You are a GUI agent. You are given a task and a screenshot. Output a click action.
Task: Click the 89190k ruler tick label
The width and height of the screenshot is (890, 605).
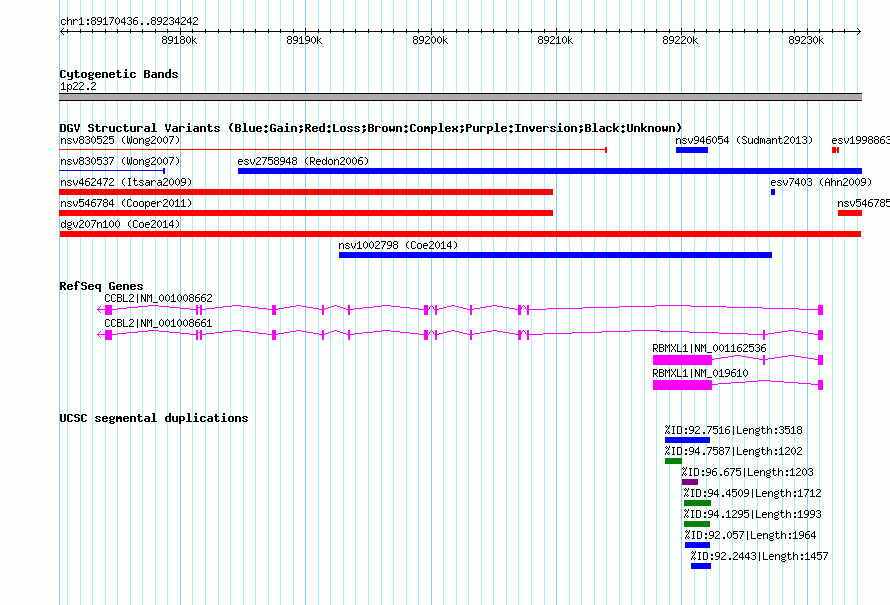(304, 40)
